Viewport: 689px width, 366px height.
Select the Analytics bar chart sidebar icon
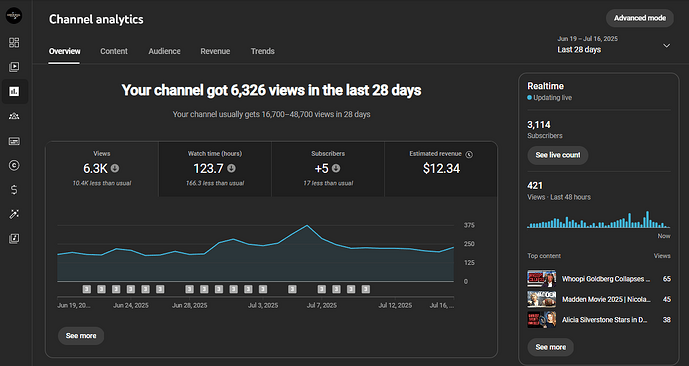[x=14, y=91]
